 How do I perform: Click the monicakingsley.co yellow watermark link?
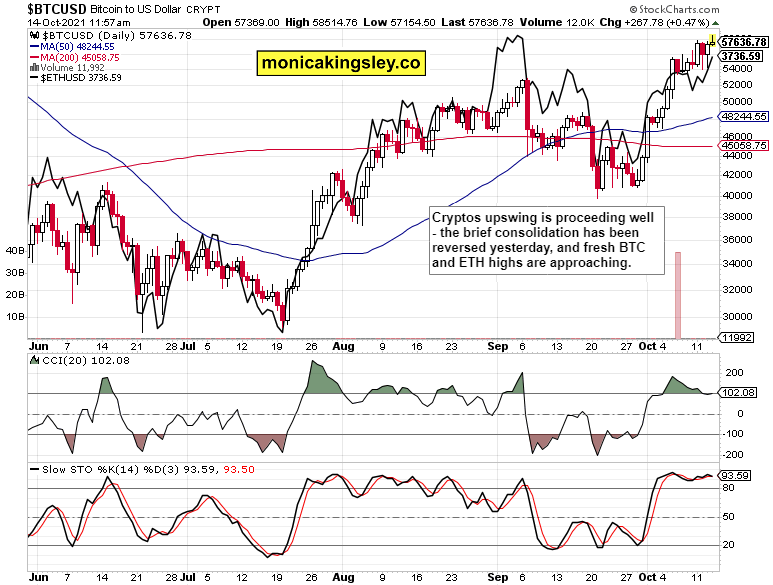click(339, 63)
